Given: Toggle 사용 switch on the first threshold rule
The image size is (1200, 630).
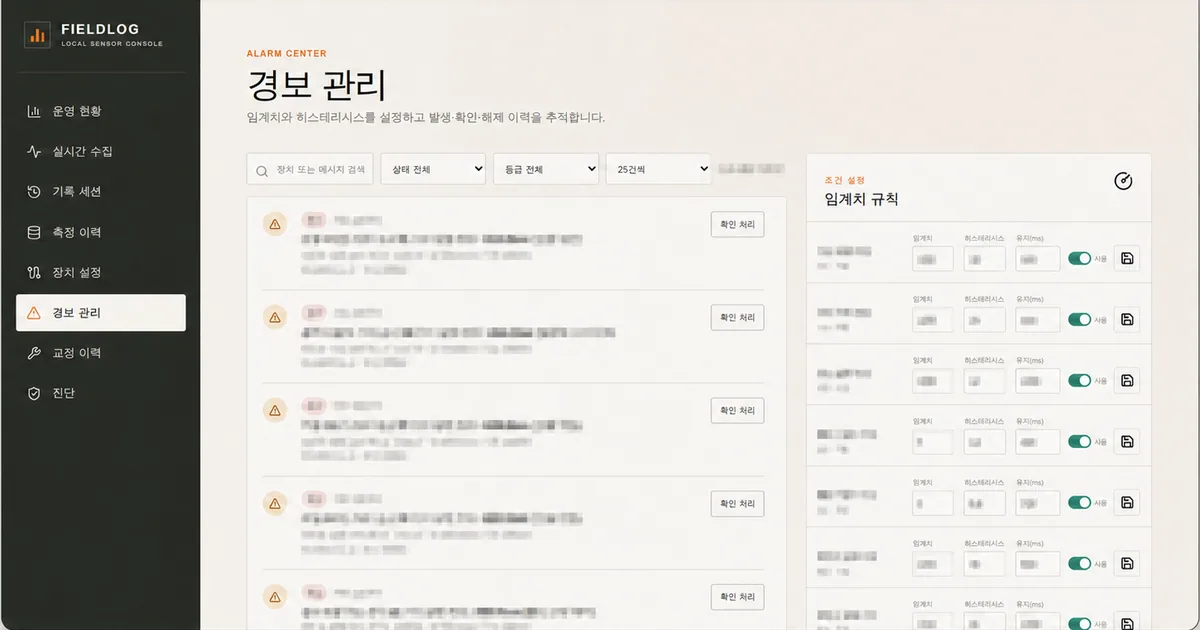Looking at the screenshot, I should [x=1079, y=259].
